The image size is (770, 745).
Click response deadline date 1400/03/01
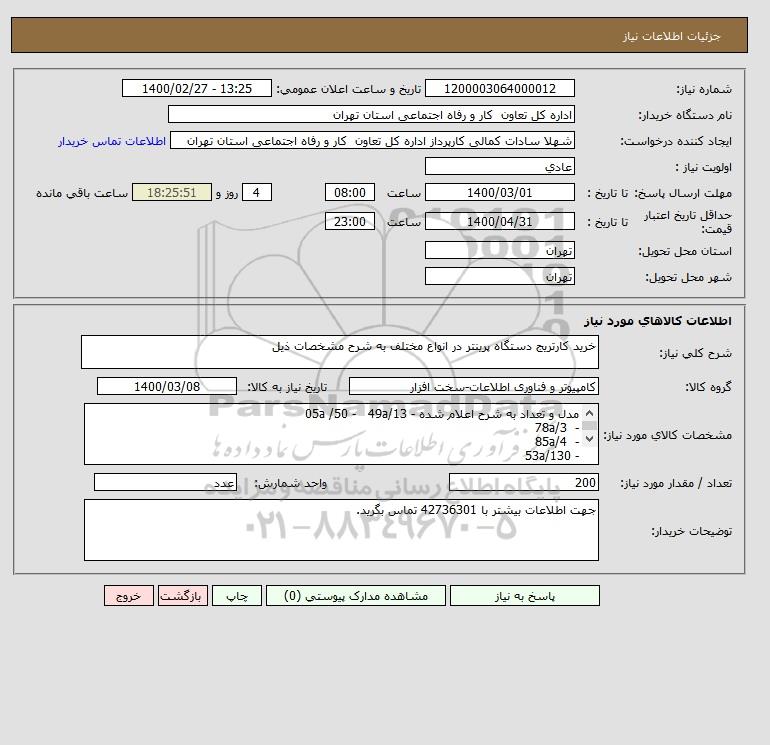click(499, 193)
